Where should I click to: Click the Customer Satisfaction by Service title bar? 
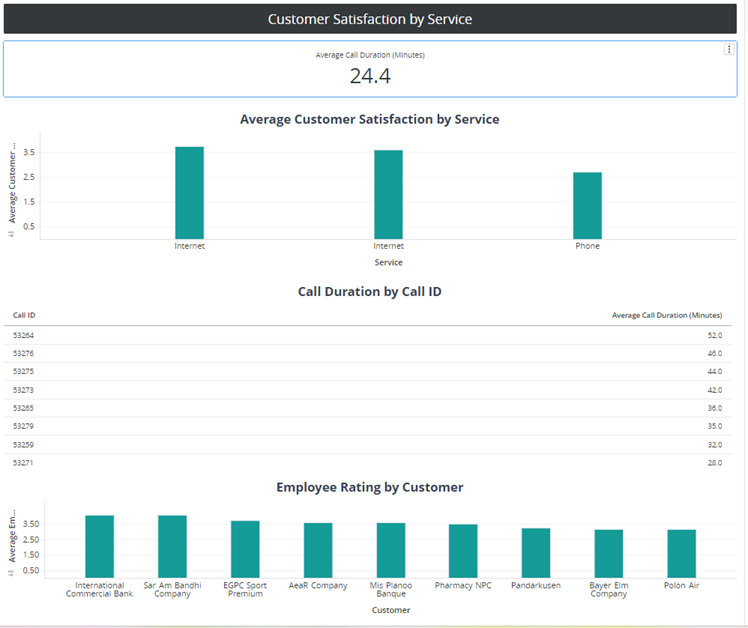coord(369,19)
